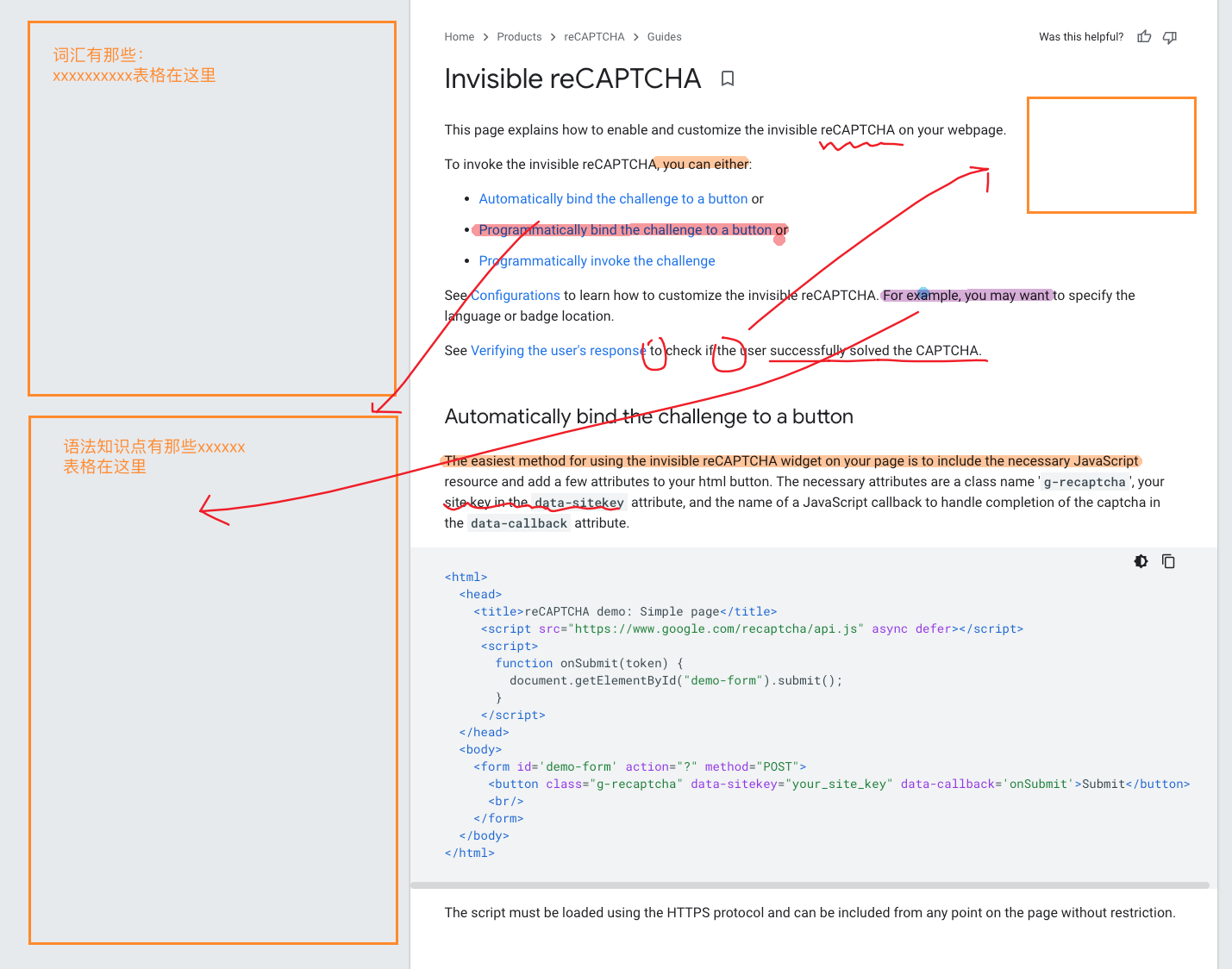Image resolution: width=1232 pixels, height=969 pixels.
Task: Click the 'Was this helpful?' label
Action: (1081, 37)
